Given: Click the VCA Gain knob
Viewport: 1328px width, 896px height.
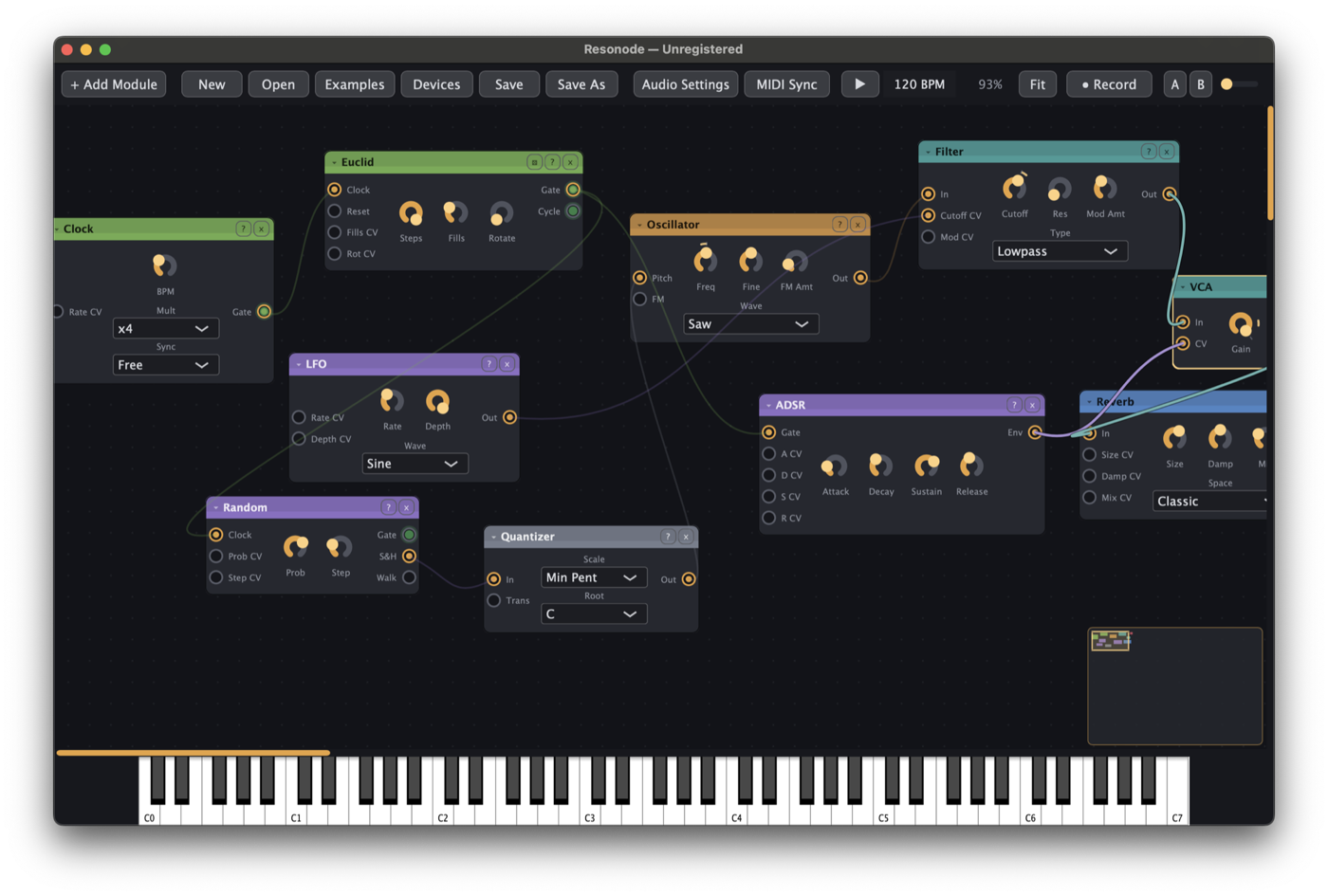Looking at the screenshot, I should [x=1241, y=324].
